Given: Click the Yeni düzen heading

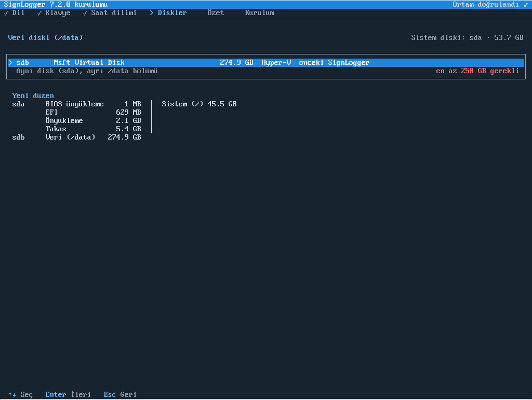Looking at the screenshot, I should tap(33, 96).
